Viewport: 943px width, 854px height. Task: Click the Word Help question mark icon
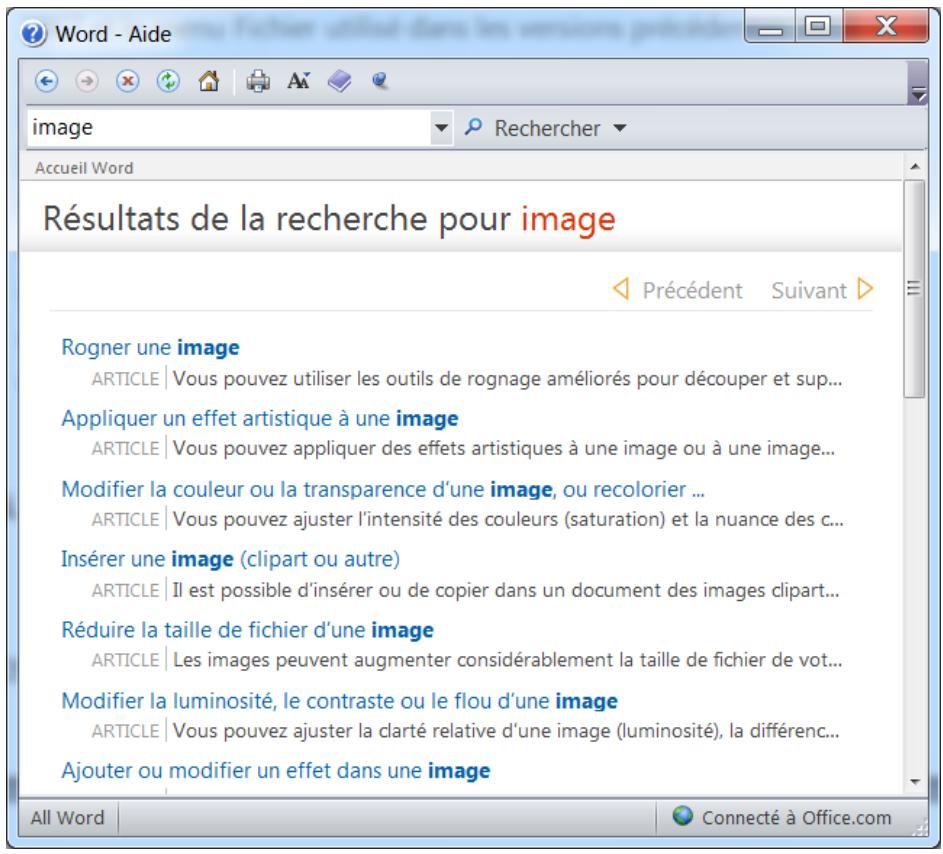pyautogui.click(x=34, y=34)
